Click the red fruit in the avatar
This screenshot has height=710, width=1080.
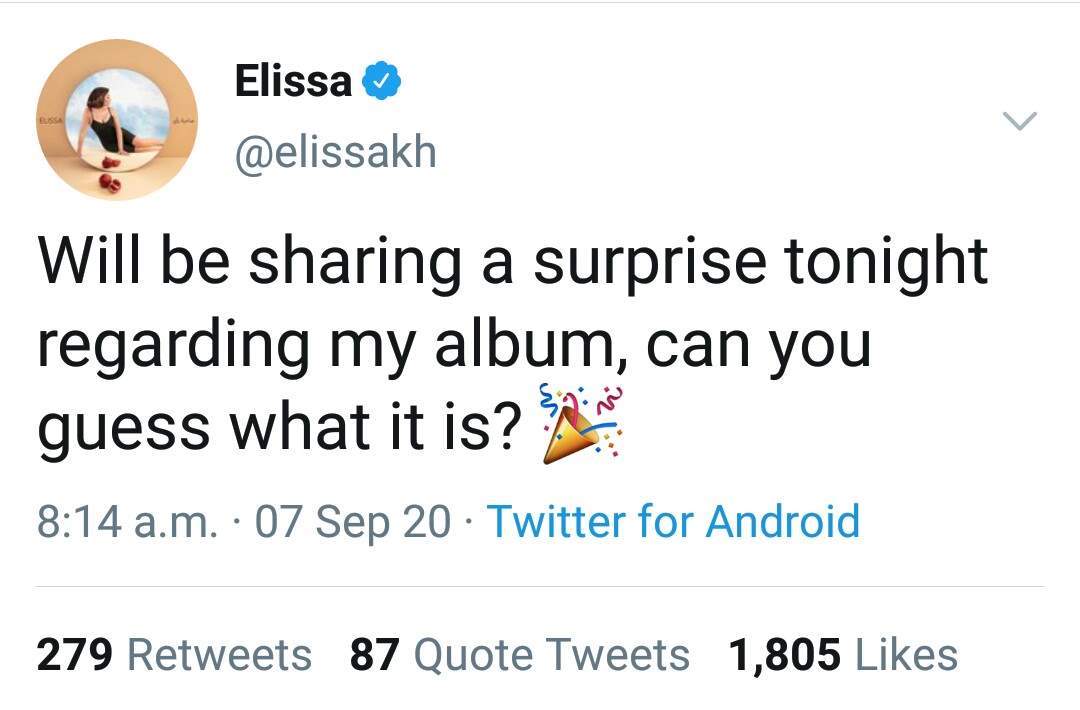[x=108, y=182]
